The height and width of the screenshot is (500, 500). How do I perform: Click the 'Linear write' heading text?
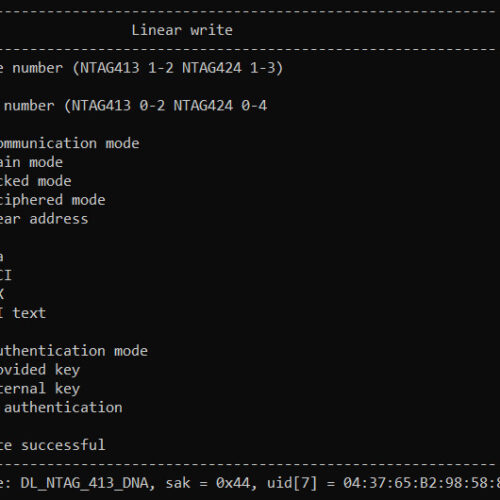pos(182,30)
